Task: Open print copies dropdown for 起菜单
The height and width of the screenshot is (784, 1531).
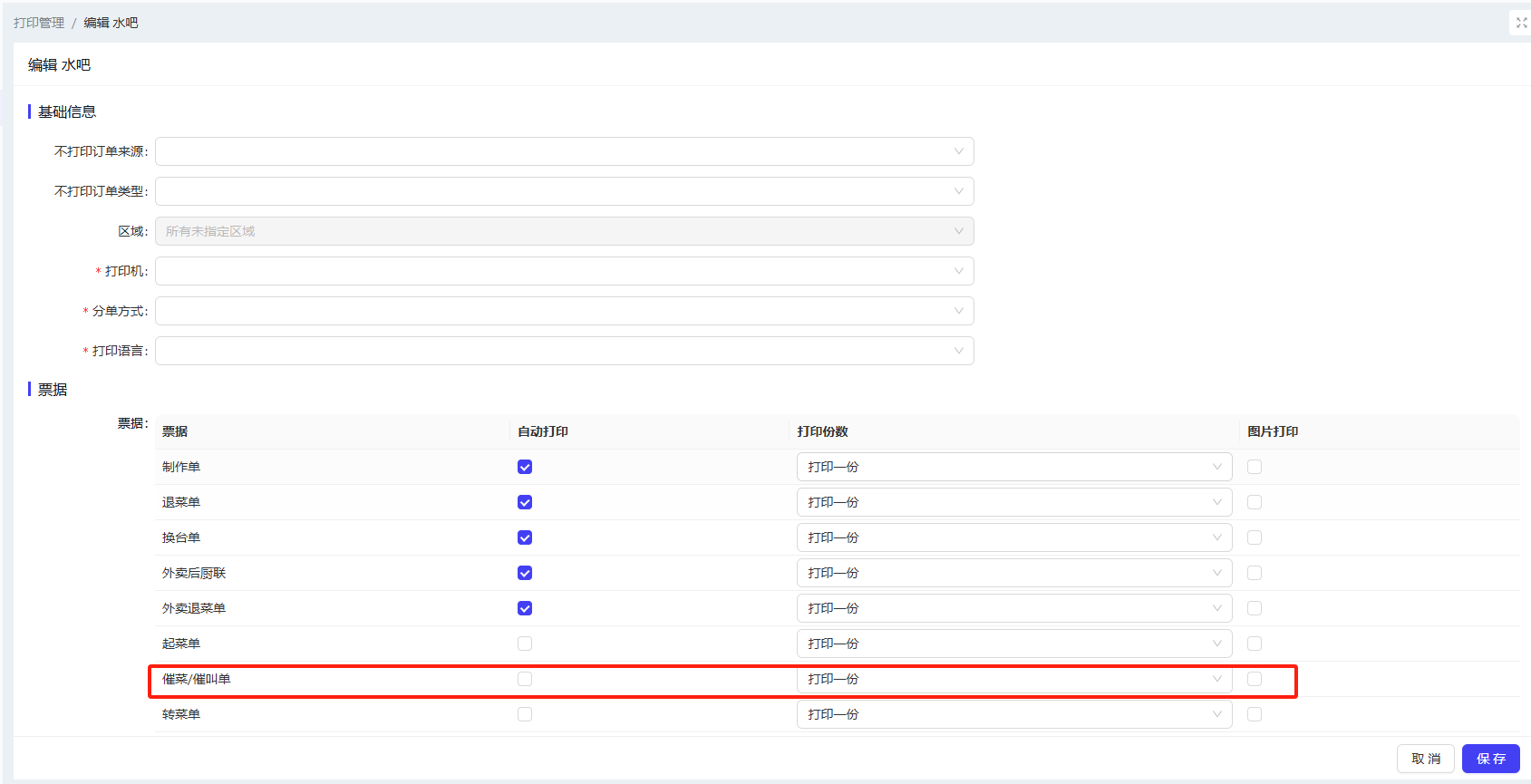Action: pyautogui.click(x=1014, y=644)
